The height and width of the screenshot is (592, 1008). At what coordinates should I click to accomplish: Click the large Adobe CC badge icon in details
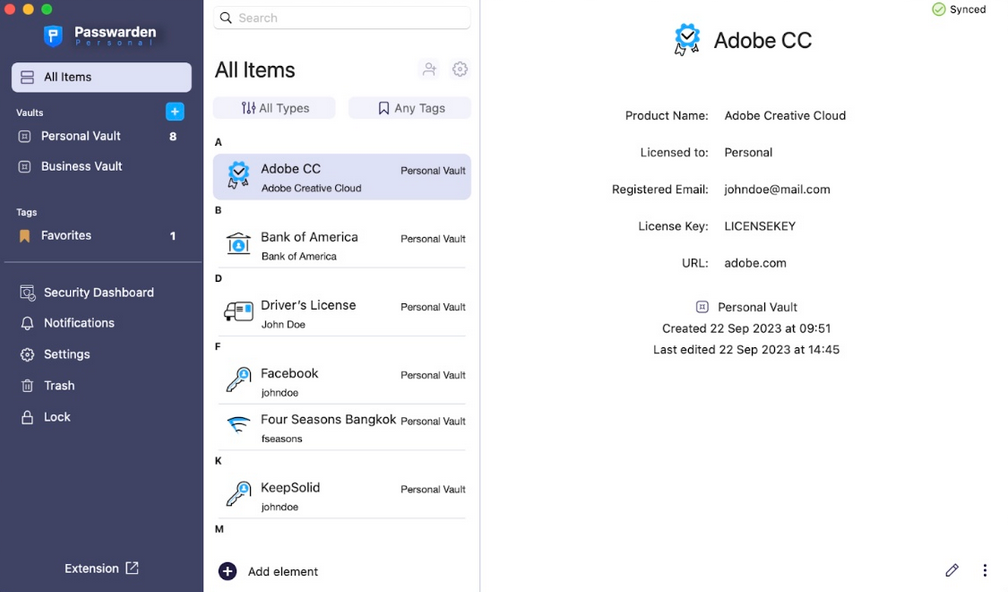click(x=687, y=40)
